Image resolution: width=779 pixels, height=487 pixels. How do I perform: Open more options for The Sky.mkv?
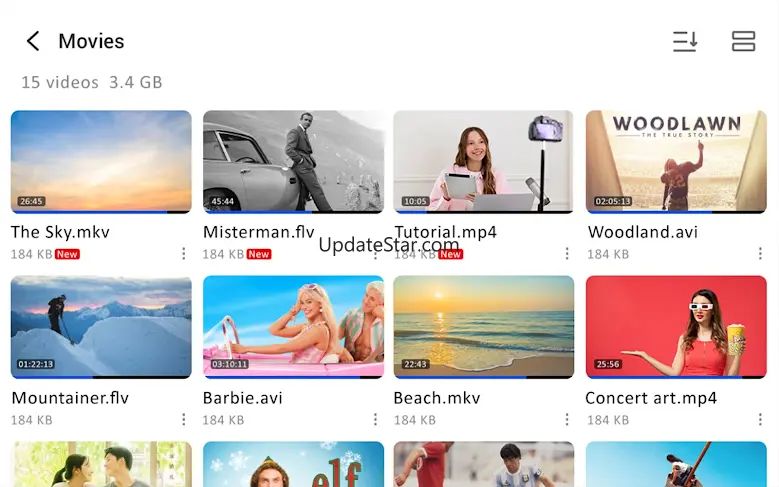point(183,253)
